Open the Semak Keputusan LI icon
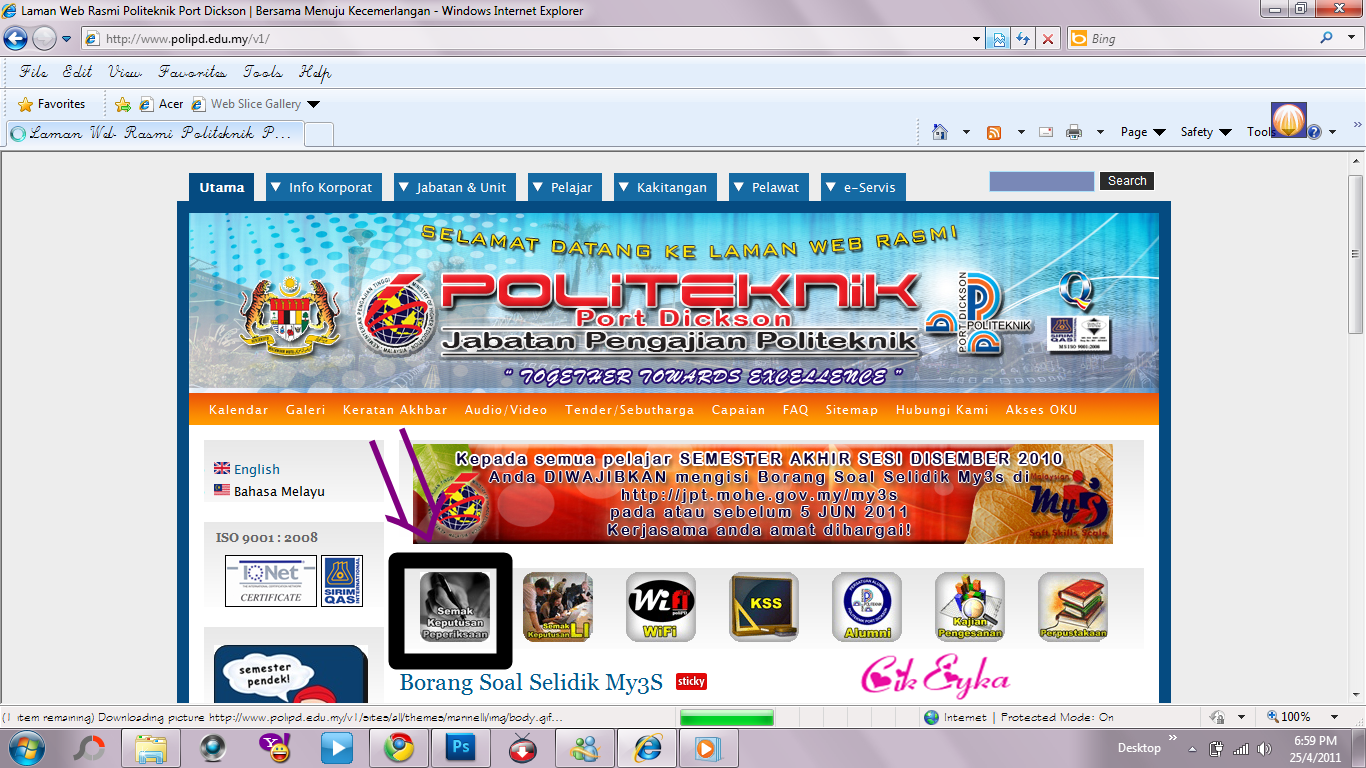Image resolution: width=1366 pixels, height=768 pixels. [558, 606]
